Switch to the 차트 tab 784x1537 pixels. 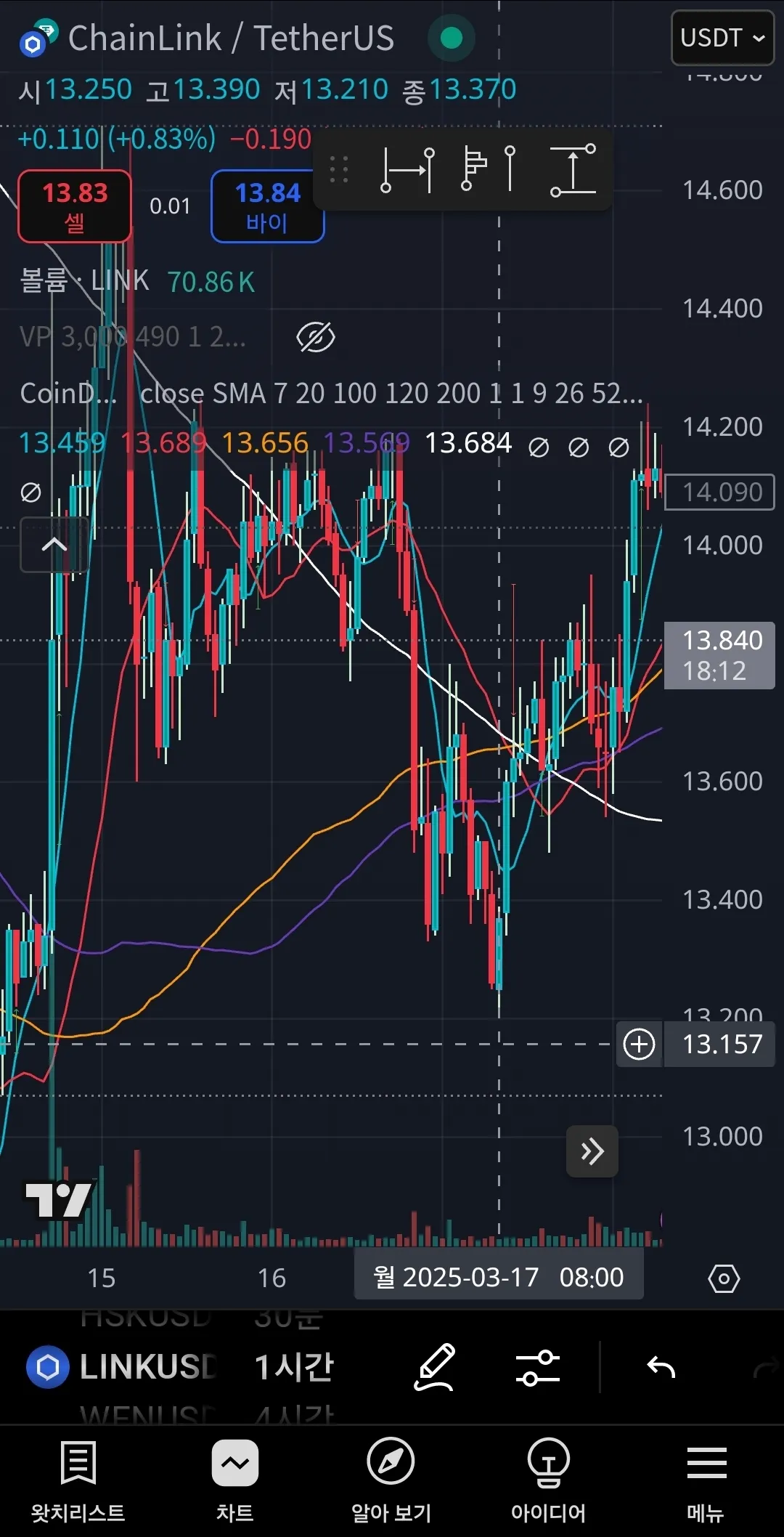coord(234,1482)
